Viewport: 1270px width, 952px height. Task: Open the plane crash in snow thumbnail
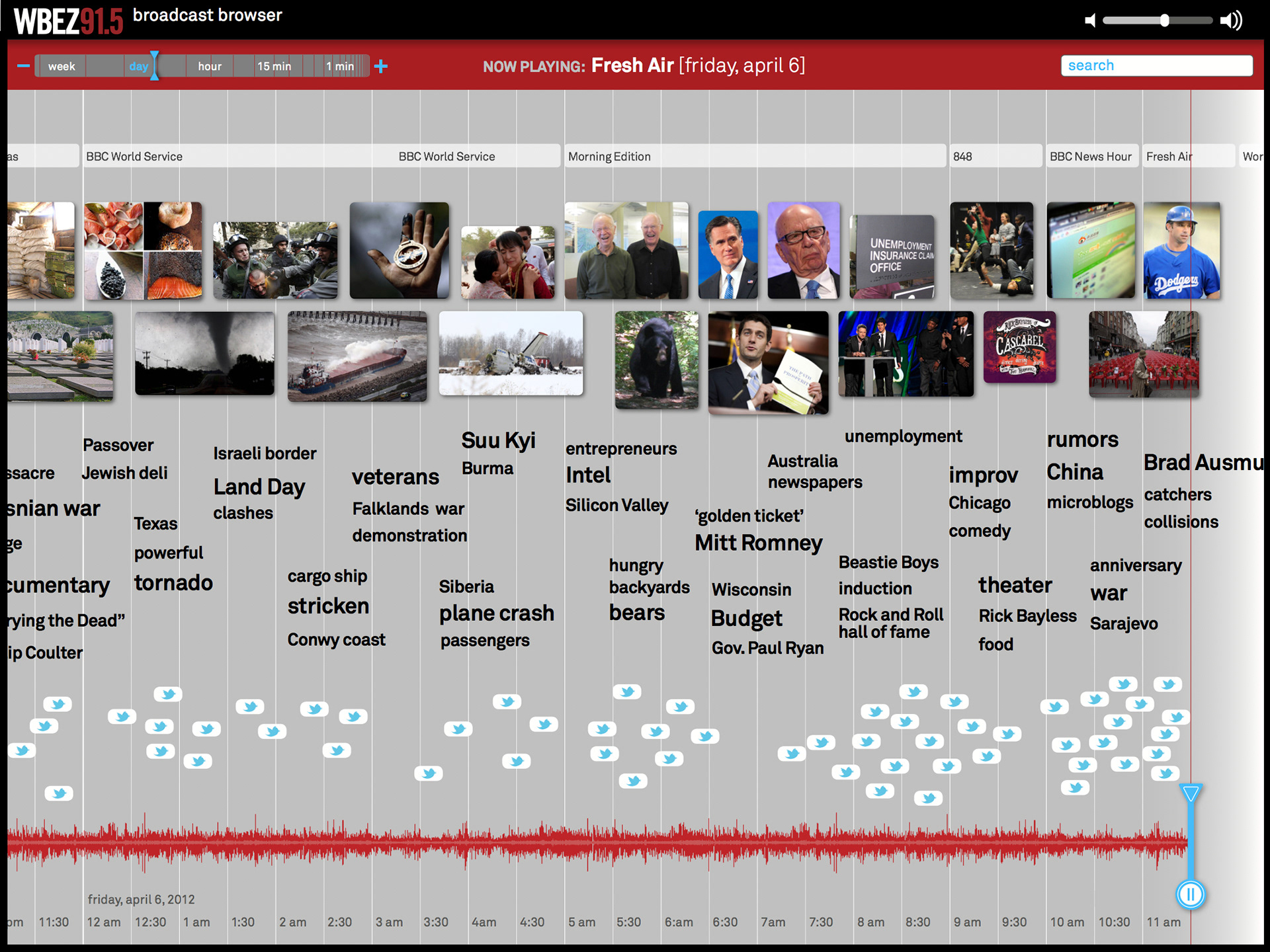click(x=511, y=354)
